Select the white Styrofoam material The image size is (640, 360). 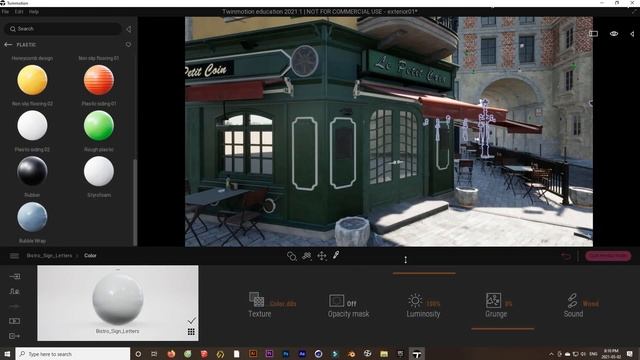point(99,171)
